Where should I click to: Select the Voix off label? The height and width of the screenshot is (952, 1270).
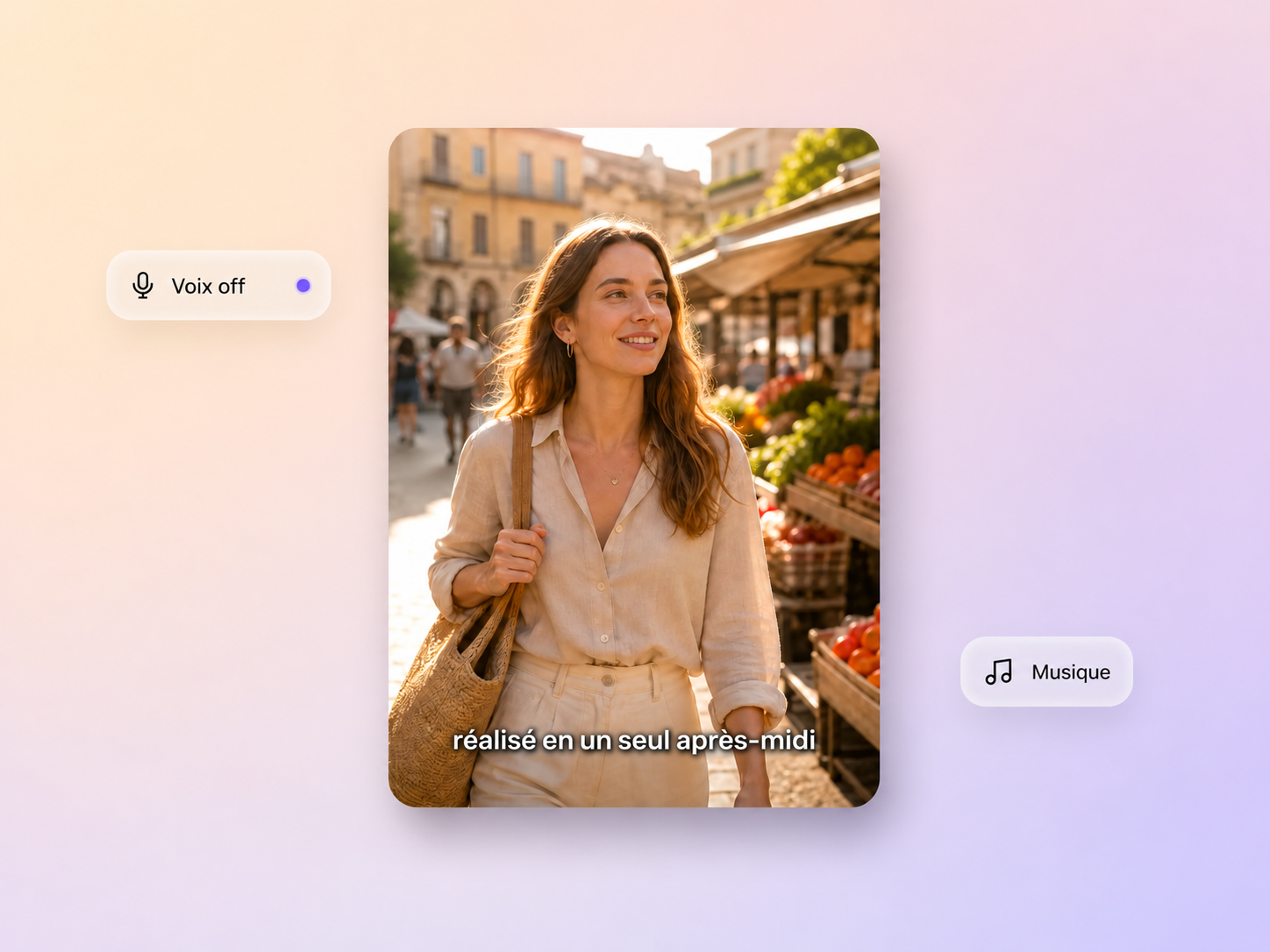(x=208, y=286)
